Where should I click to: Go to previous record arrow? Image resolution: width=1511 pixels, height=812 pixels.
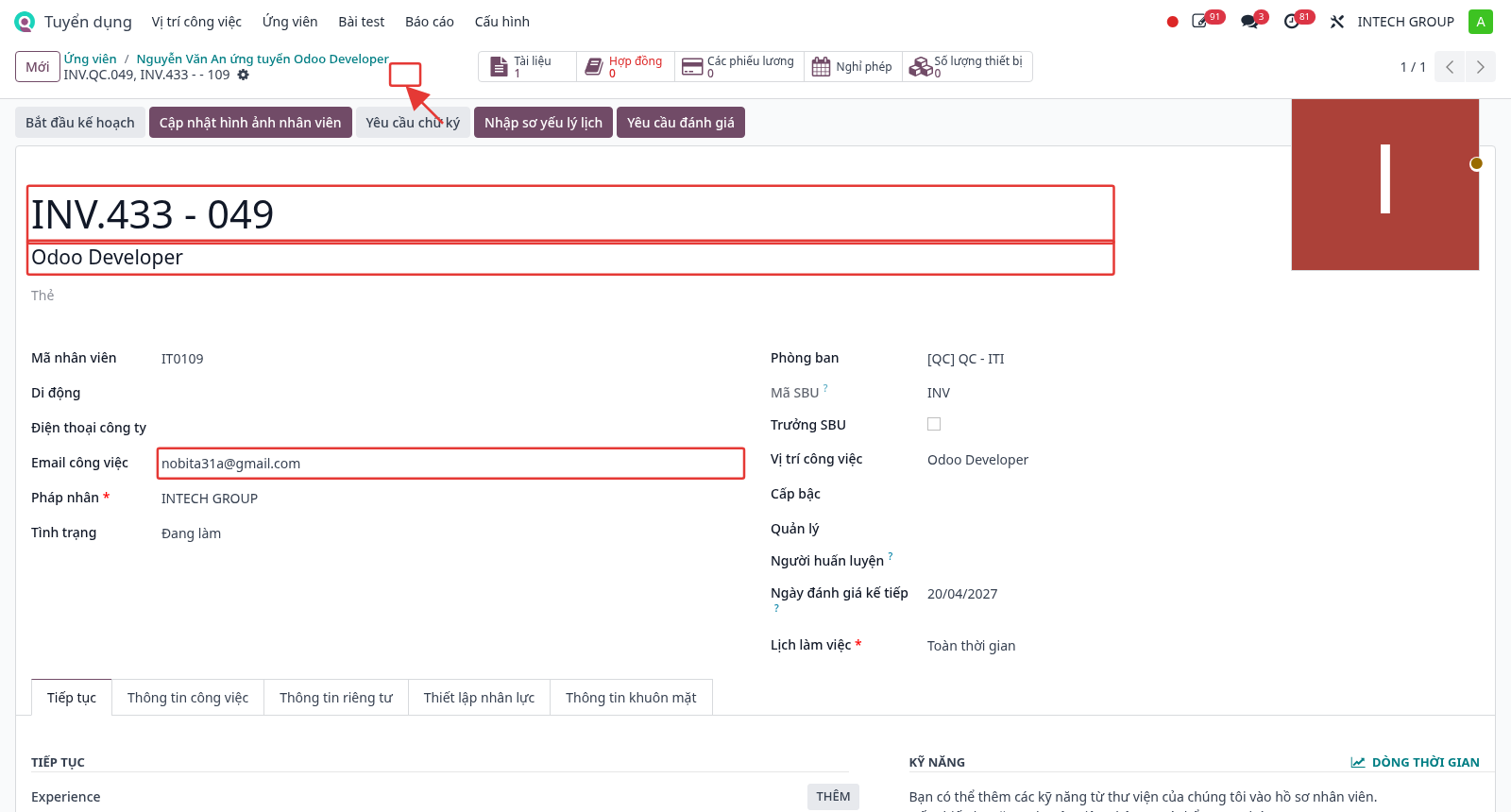(1450, 67)
